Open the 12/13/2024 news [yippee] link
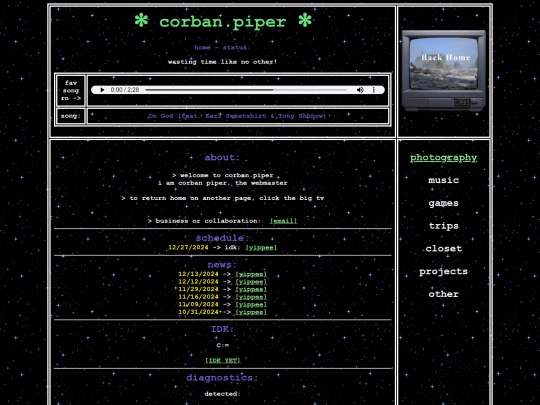This screenshot has width=540, height=405. pos(251,274)
